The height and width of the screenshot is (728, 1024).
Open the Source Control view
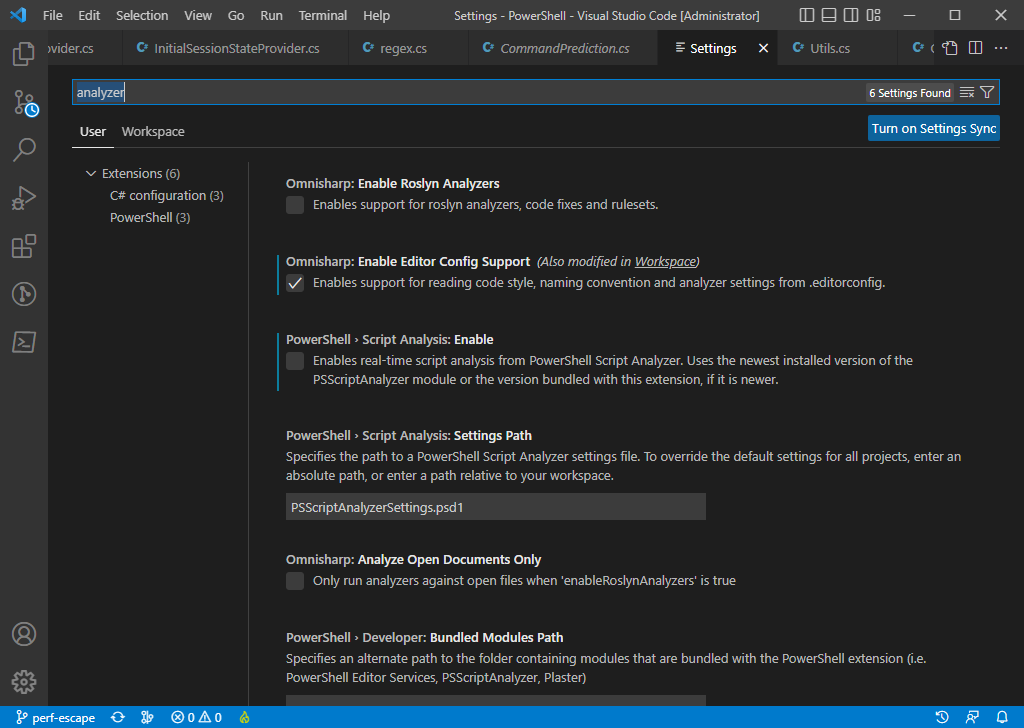(24, 103)
